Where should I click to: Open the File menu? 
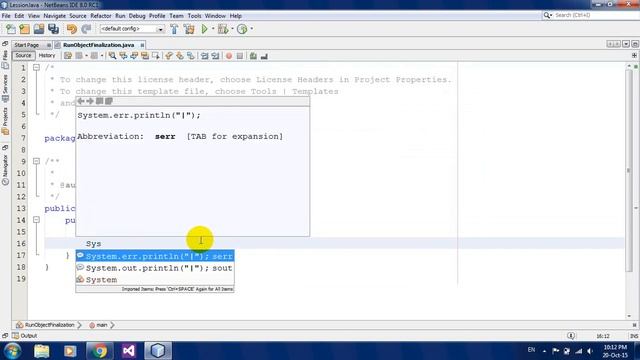point(6,16)
